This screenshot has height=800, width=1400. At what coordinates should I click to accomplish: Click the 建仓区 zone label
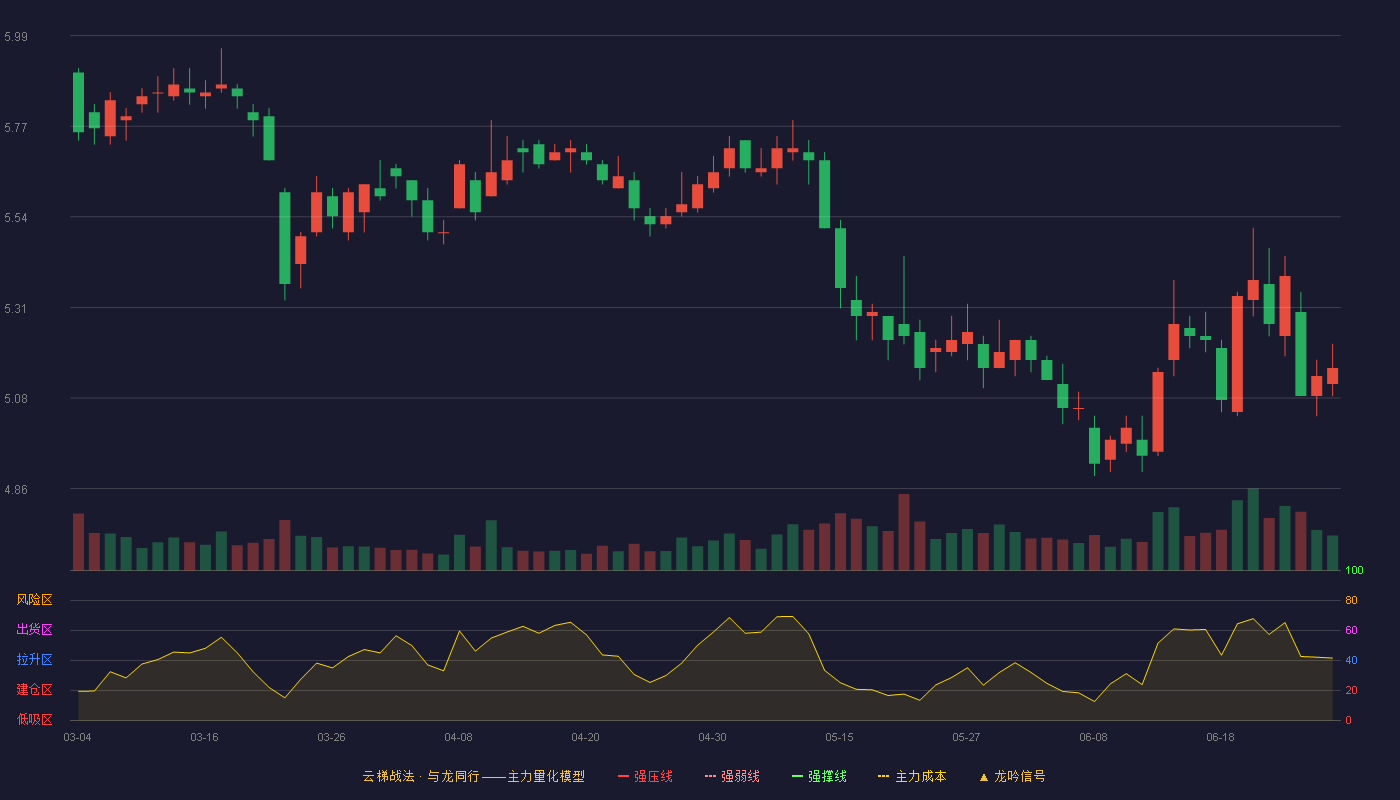pyautogui.click(x=34, y=690)
